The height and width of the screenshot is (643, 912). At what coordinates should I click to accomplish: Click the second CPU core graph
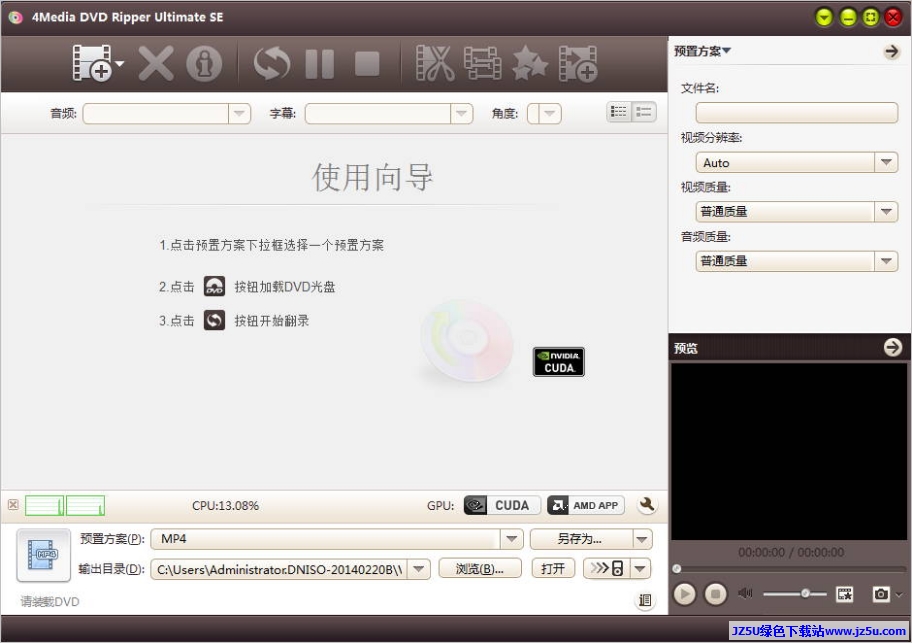86,506
